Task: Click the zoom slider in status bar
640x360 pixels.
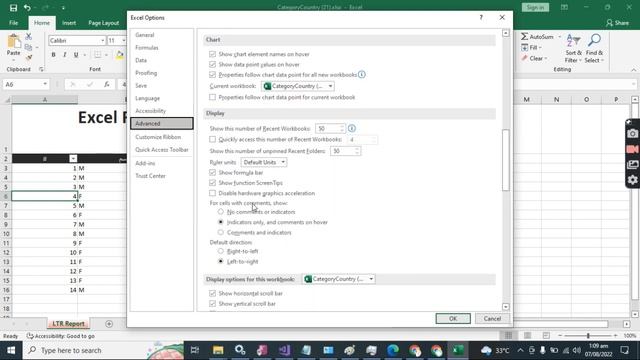Action: (588, 336)
